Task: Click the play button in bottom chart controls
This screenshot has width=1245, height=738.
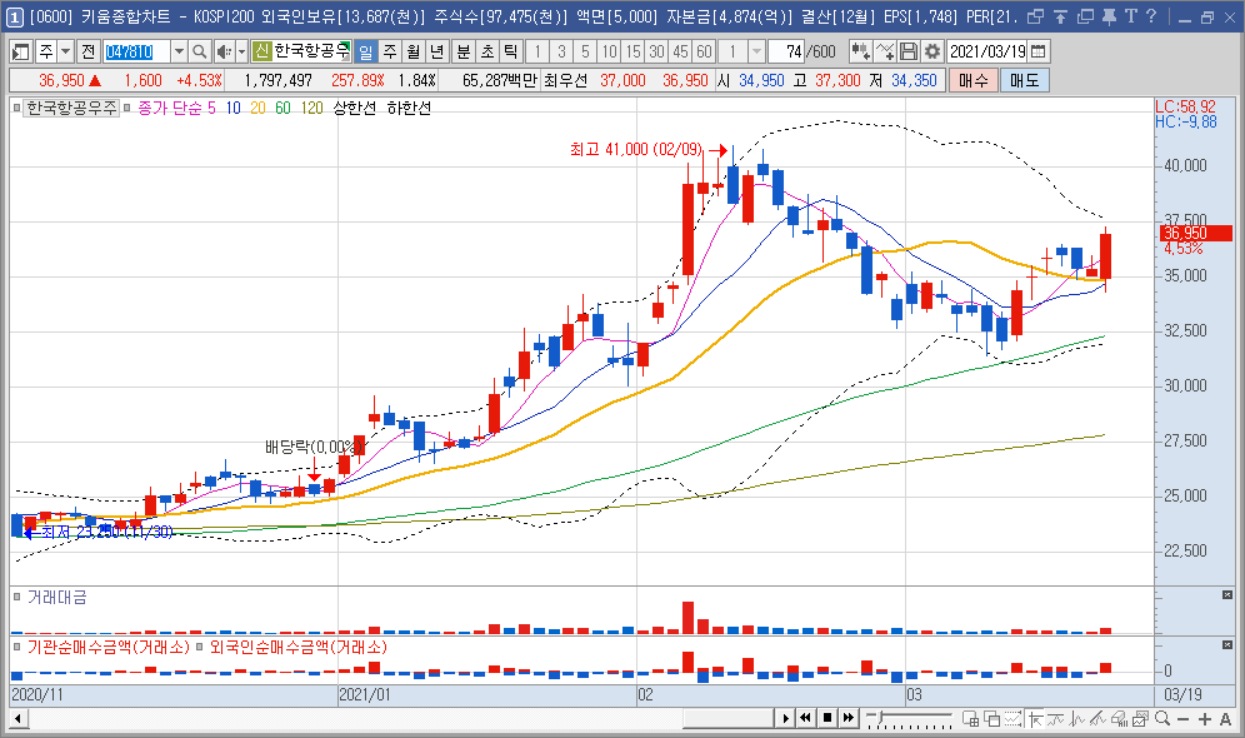Action: coord(786,718)
